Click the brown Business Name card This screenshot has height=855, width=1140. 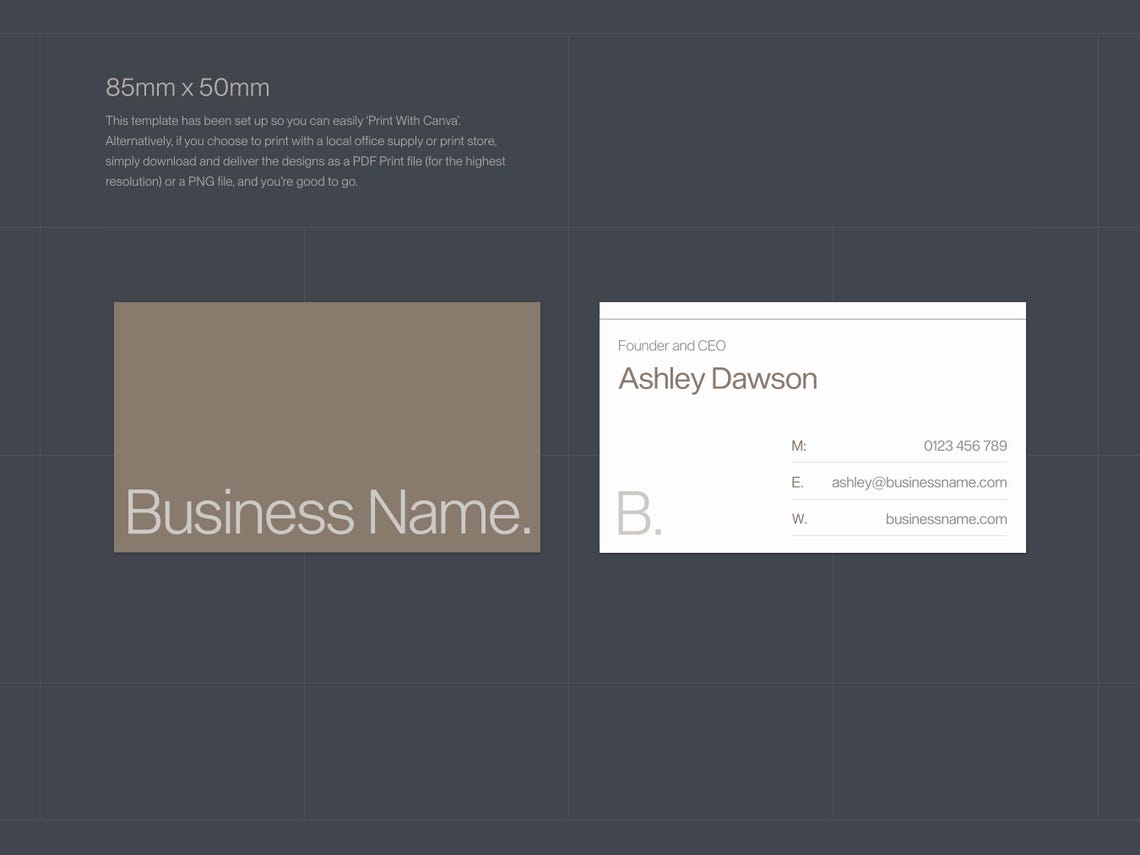(326, 425)
